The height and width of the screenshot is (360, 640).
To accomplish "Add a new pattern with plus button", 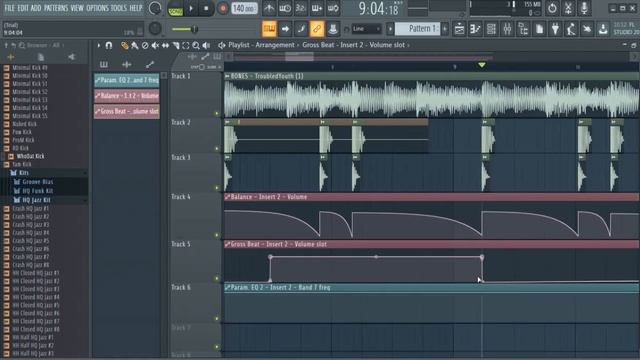I will tap(445, 29).
